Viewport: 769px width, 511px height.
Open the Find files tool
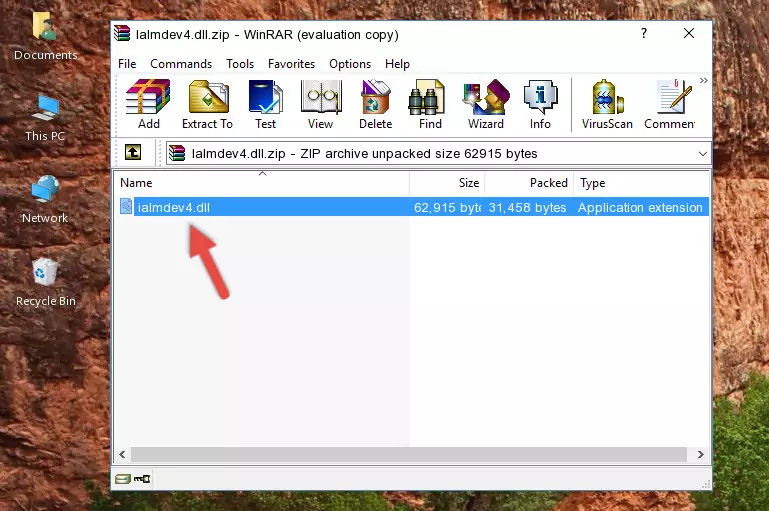coord(430,104)
